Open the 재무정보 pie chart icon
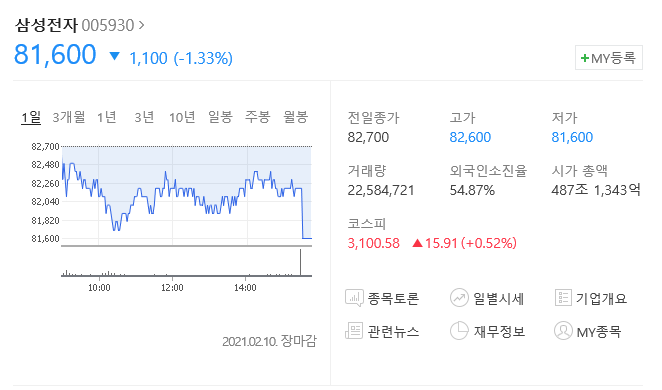662x390 pixels. pos(459,331)
